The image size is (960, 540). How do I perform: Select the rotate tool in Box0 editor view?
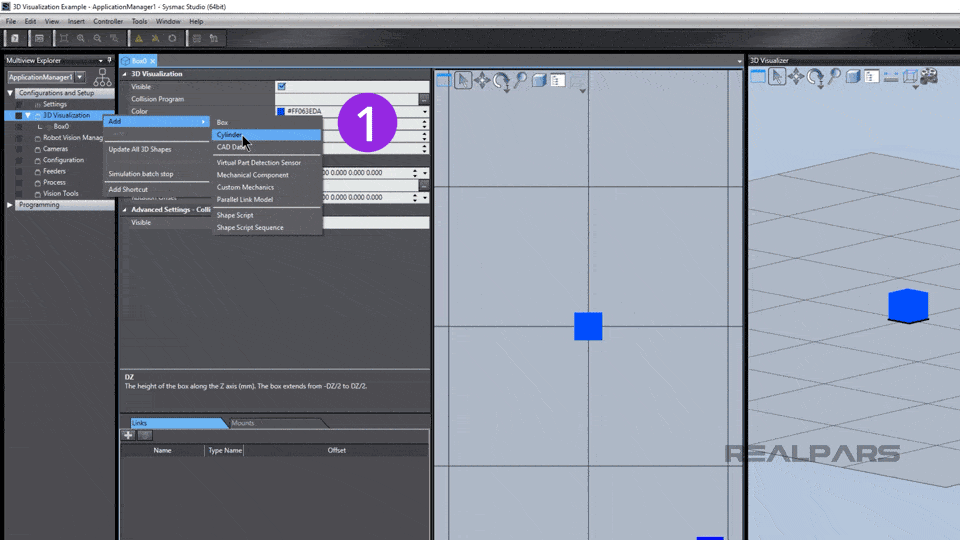(x=501, y=81)
